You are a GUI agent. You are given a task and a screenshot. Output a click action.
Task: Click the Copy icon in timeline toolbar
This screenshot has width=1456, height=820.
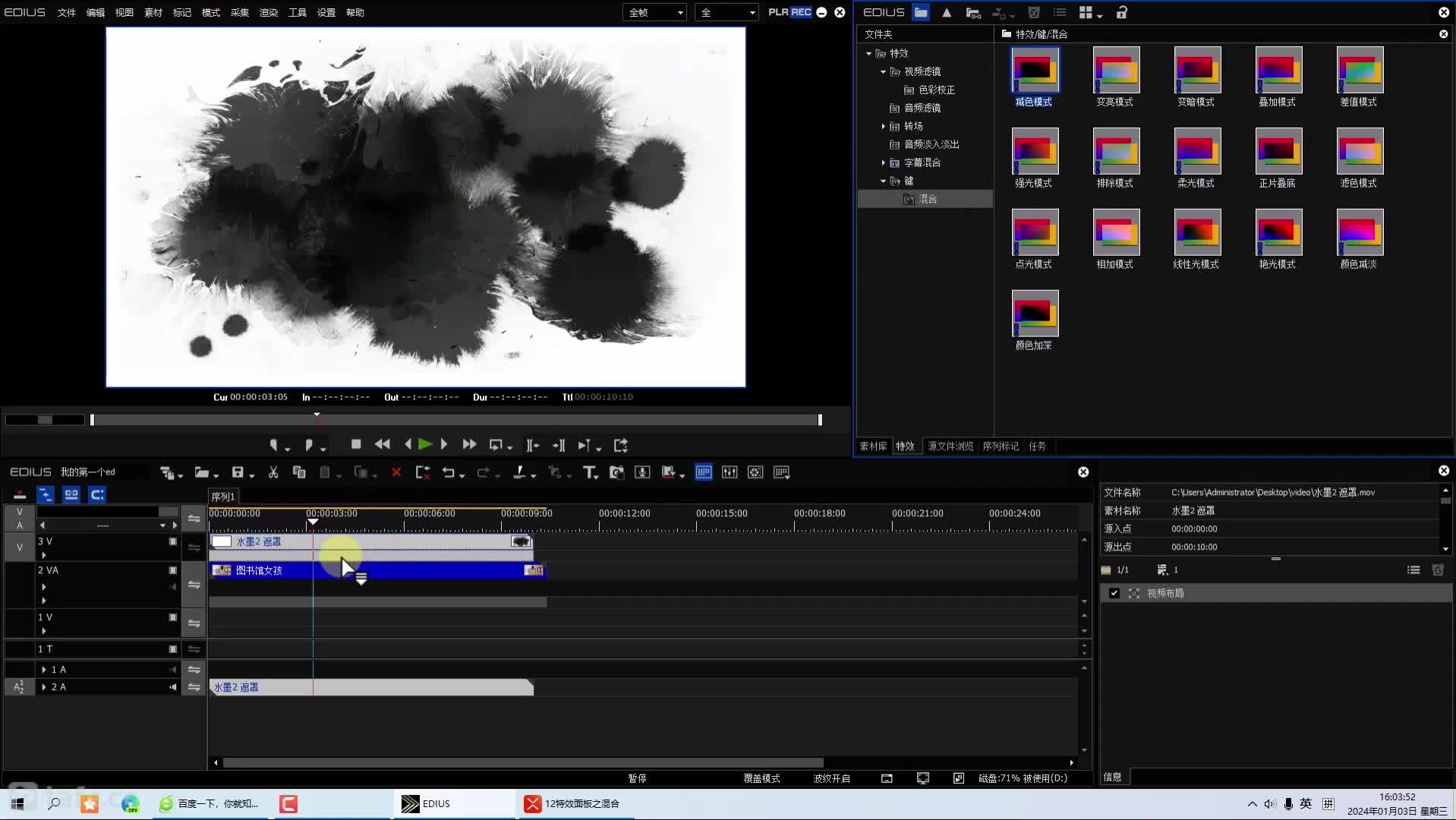pyautogui.click(x=299, y=472)
